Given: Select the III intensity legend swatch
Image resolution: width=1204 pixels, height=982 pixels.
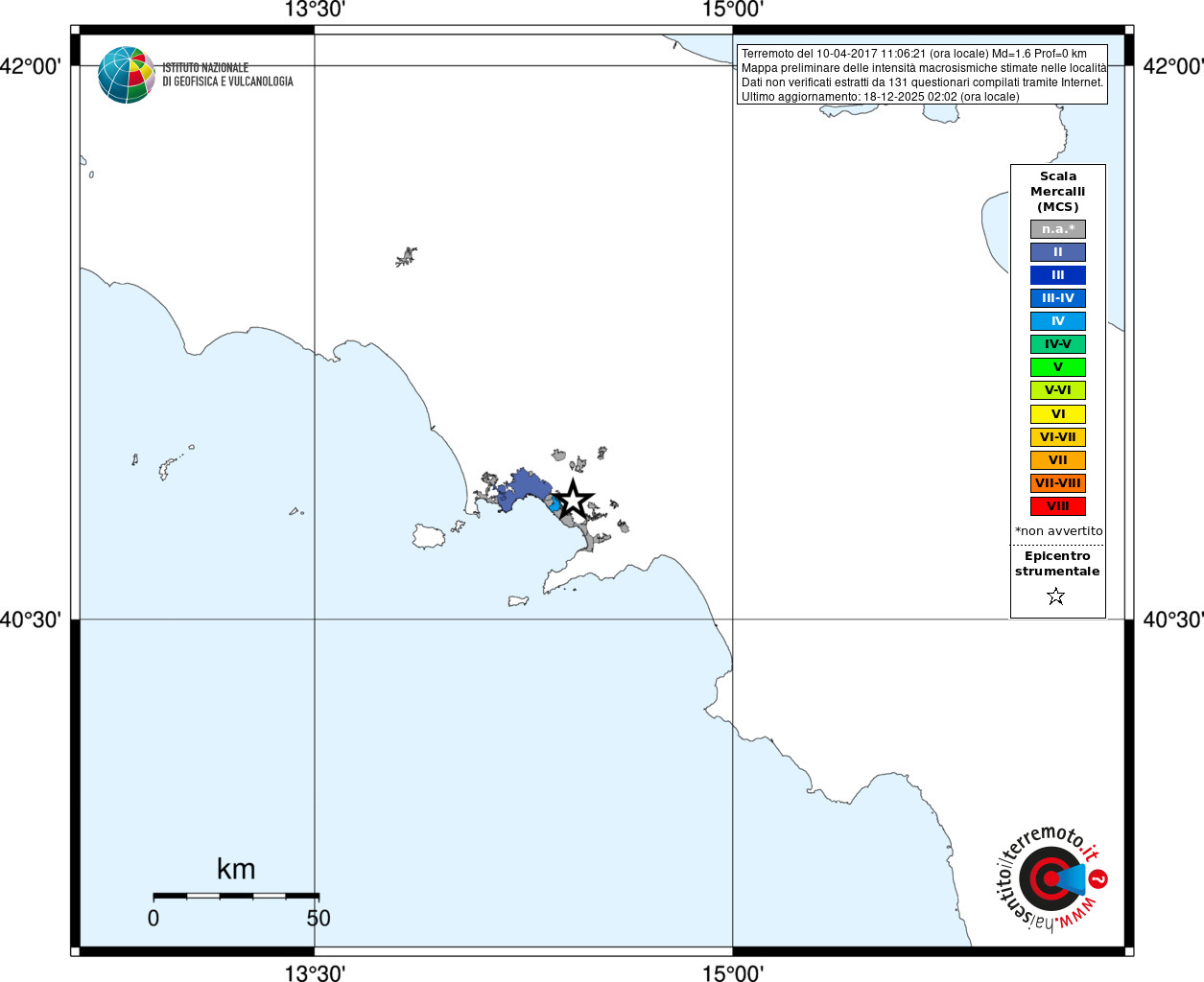Looking at the screenshot, I should (1058, 275).
